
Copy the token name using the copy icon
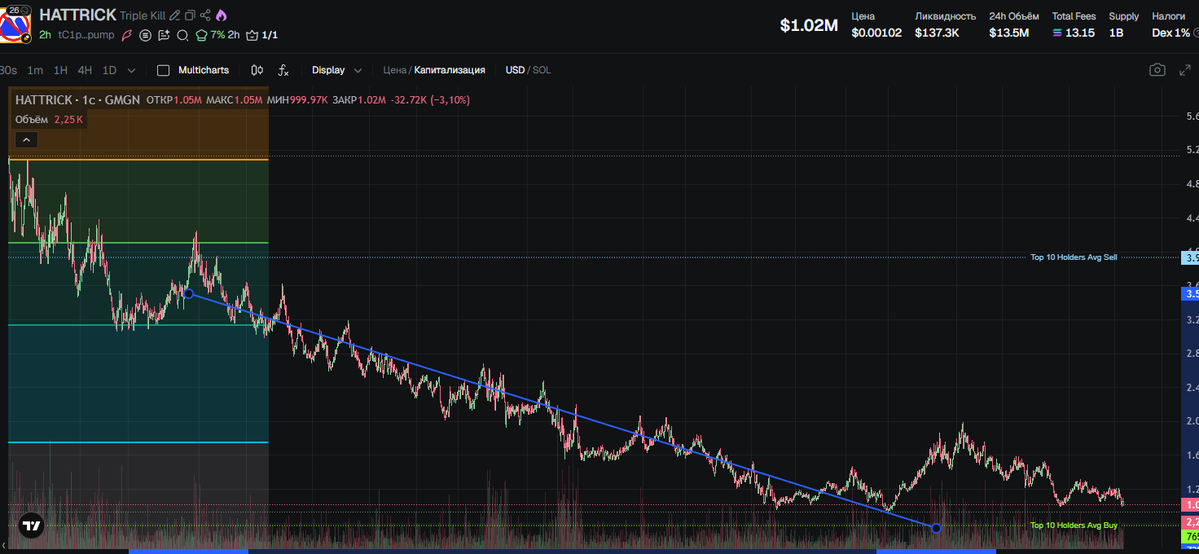tap(190, 16)
